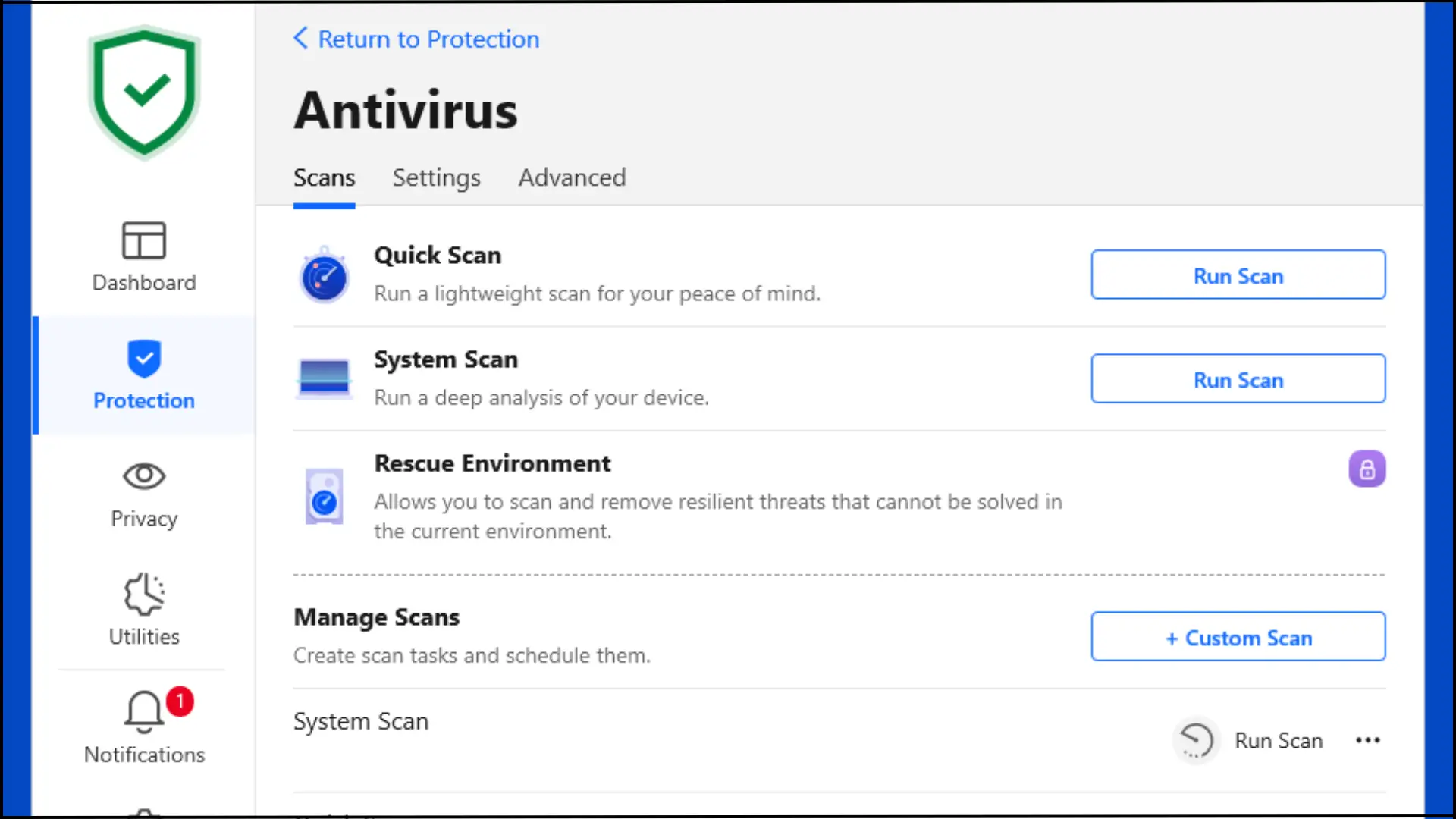Click the Quick Scan title

pos(438,256)
